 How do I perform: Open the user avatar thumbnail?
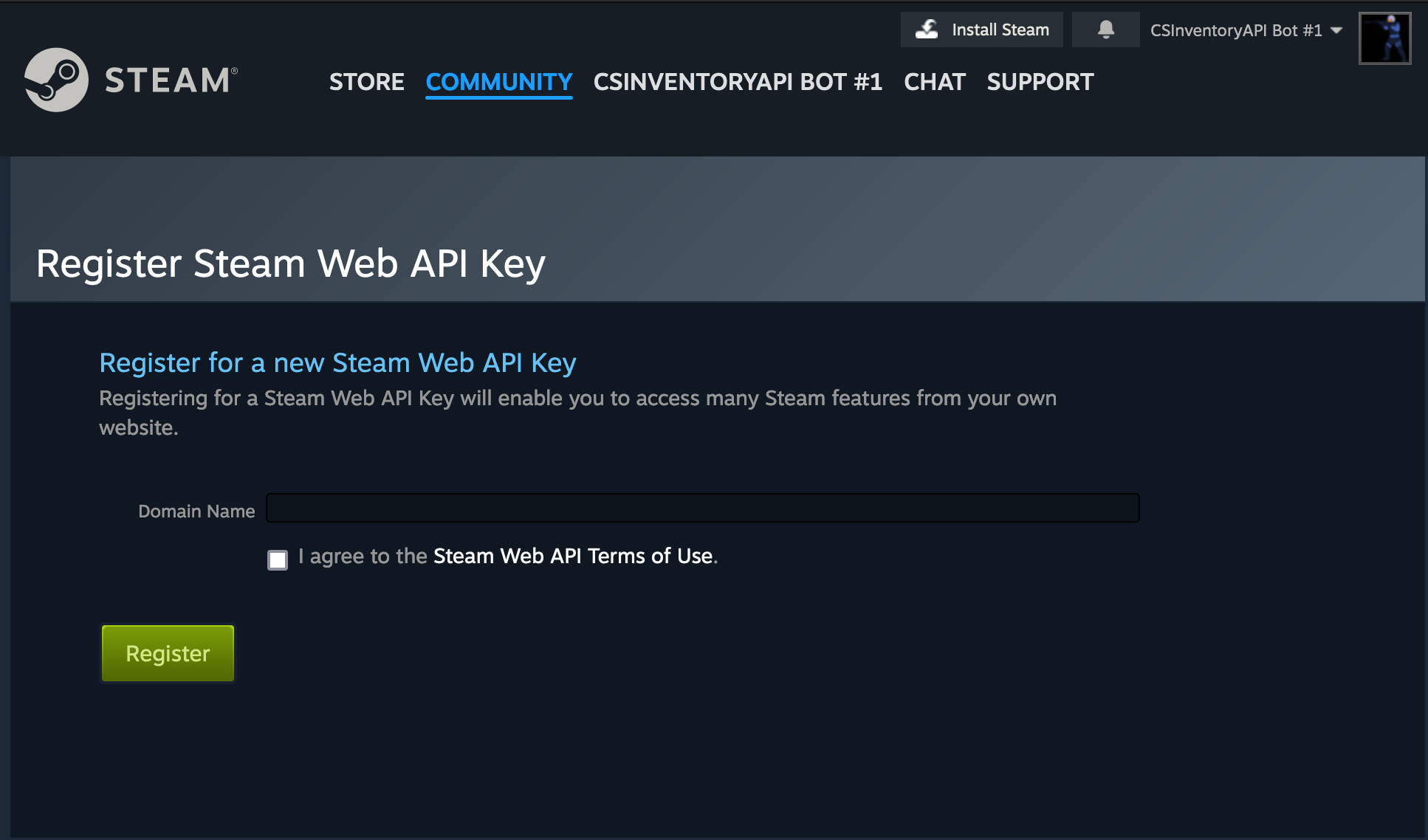pyautogui.click(x=1384, y=38)
